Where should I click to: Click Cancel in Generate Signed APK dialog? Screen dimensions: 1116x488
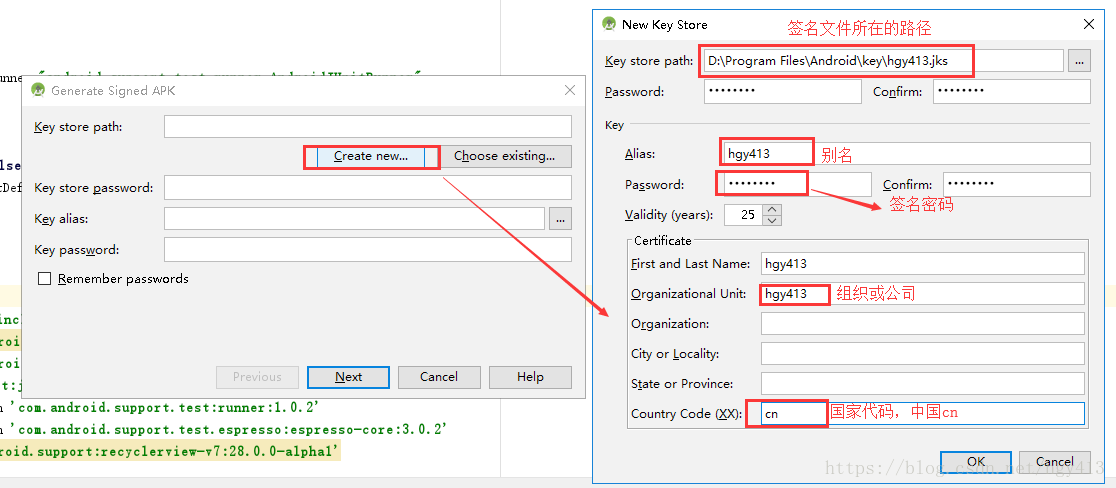tap(439, 377)
